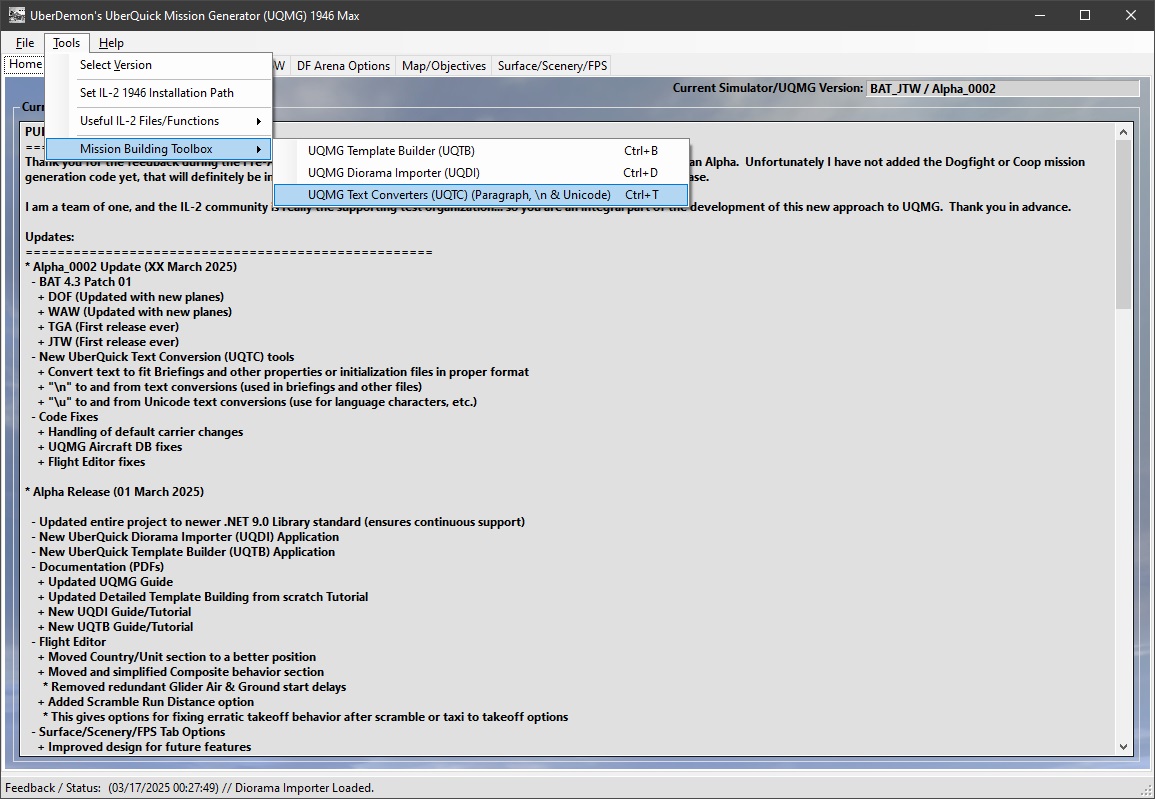The height and width of the screenshot is (799, 1155).
Task: Click the 'JTW (First release ever)' line
Action: [x=108, y=342]
